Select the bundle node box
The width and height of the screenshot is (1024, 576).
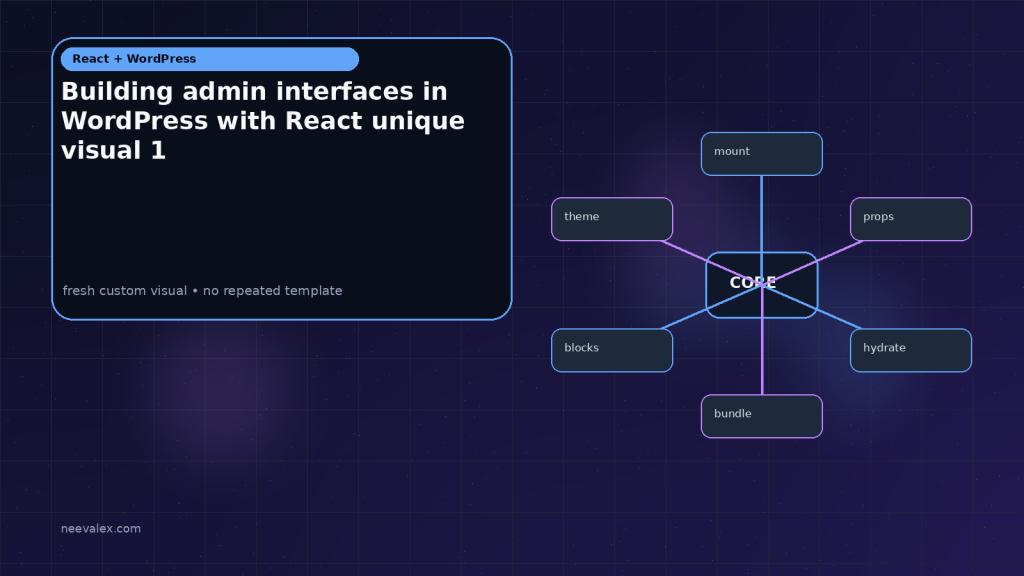761,416
